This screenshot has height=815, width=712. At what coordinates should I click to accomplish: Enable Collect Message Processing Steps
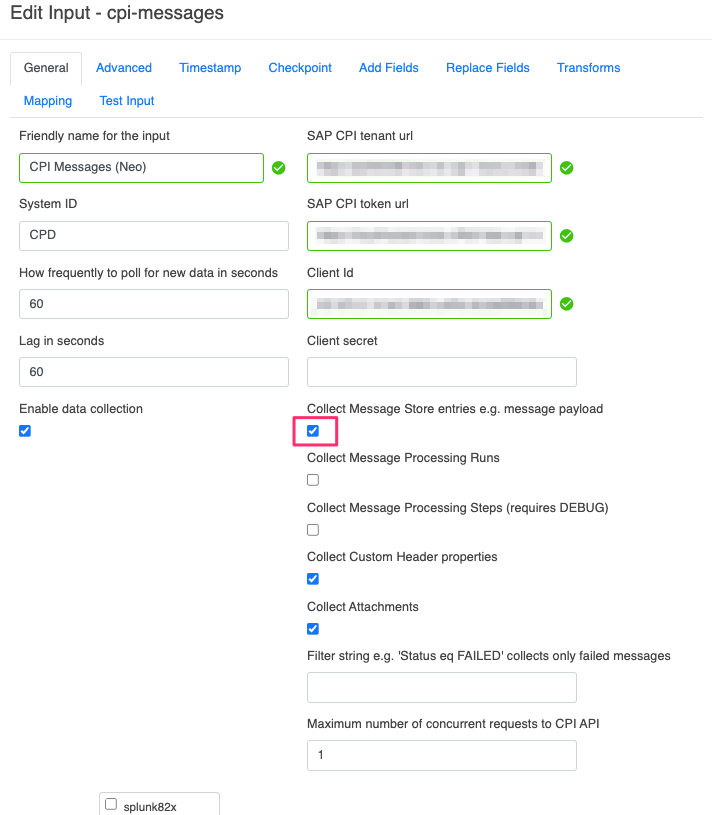tap(312, 529)
